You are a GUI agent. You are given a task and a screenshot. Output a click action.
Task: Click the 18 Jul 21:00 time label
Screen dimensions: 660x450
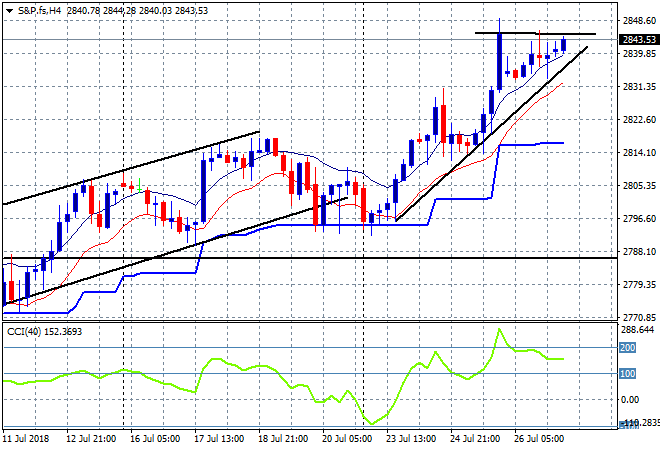coord(283,439)
